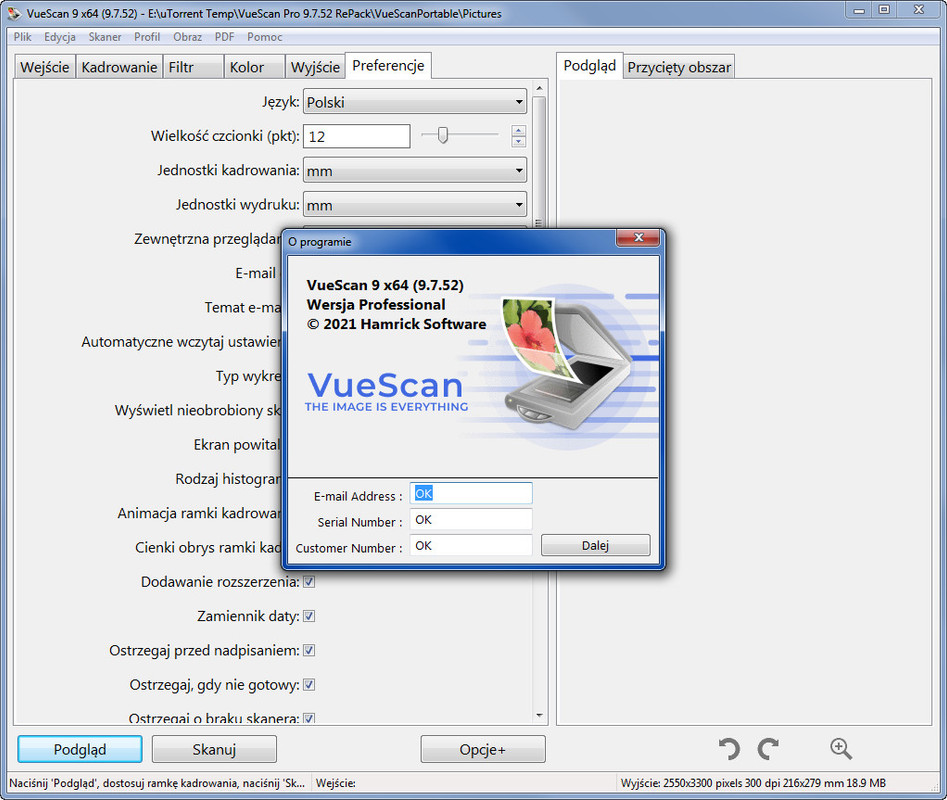Rotate image right with clockwise arrow
Image resolution: width=947 pixels, height=800 pixels.
tap(768, 749)
